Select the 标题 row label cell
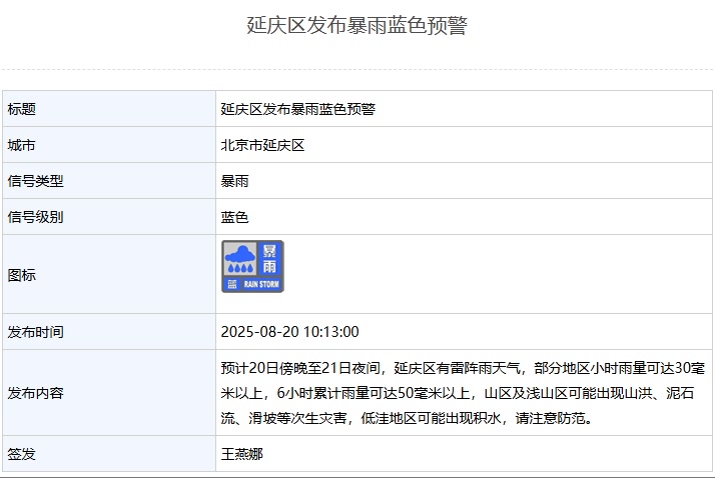 click(x=22, y=109)
